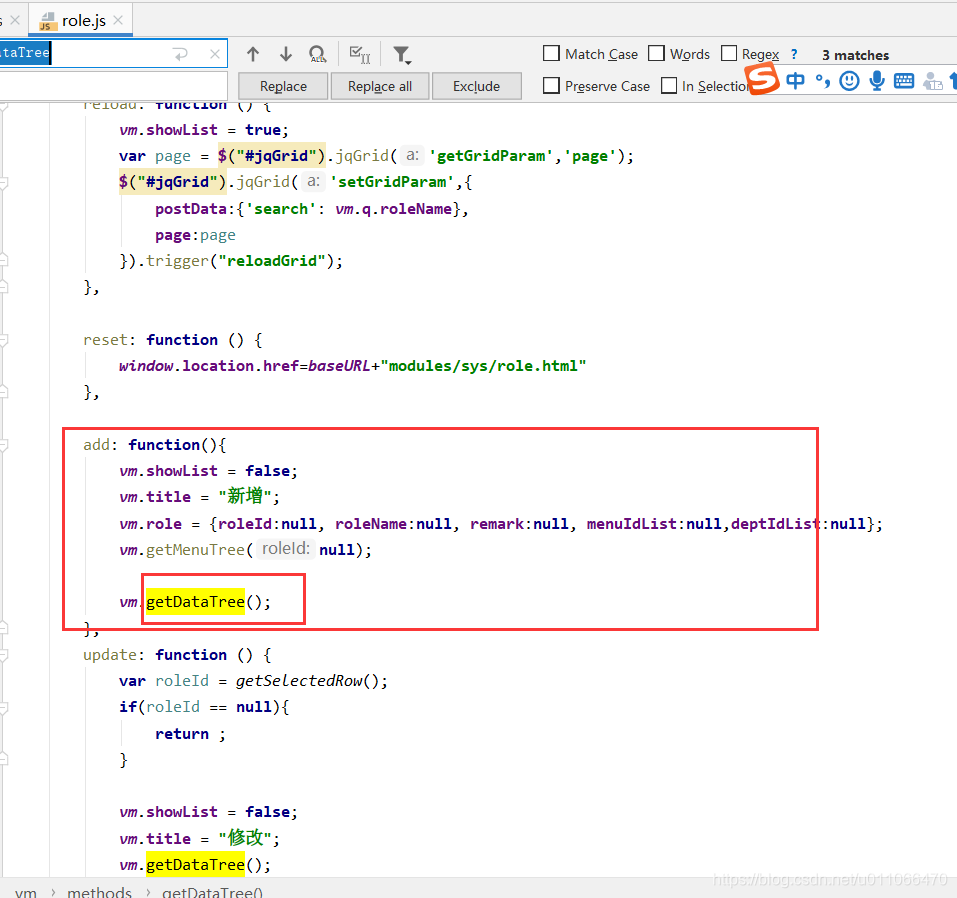Viewport: 957px width, 898px height.
Task: Clear the search field with the X icon
Action: (215, 54)
